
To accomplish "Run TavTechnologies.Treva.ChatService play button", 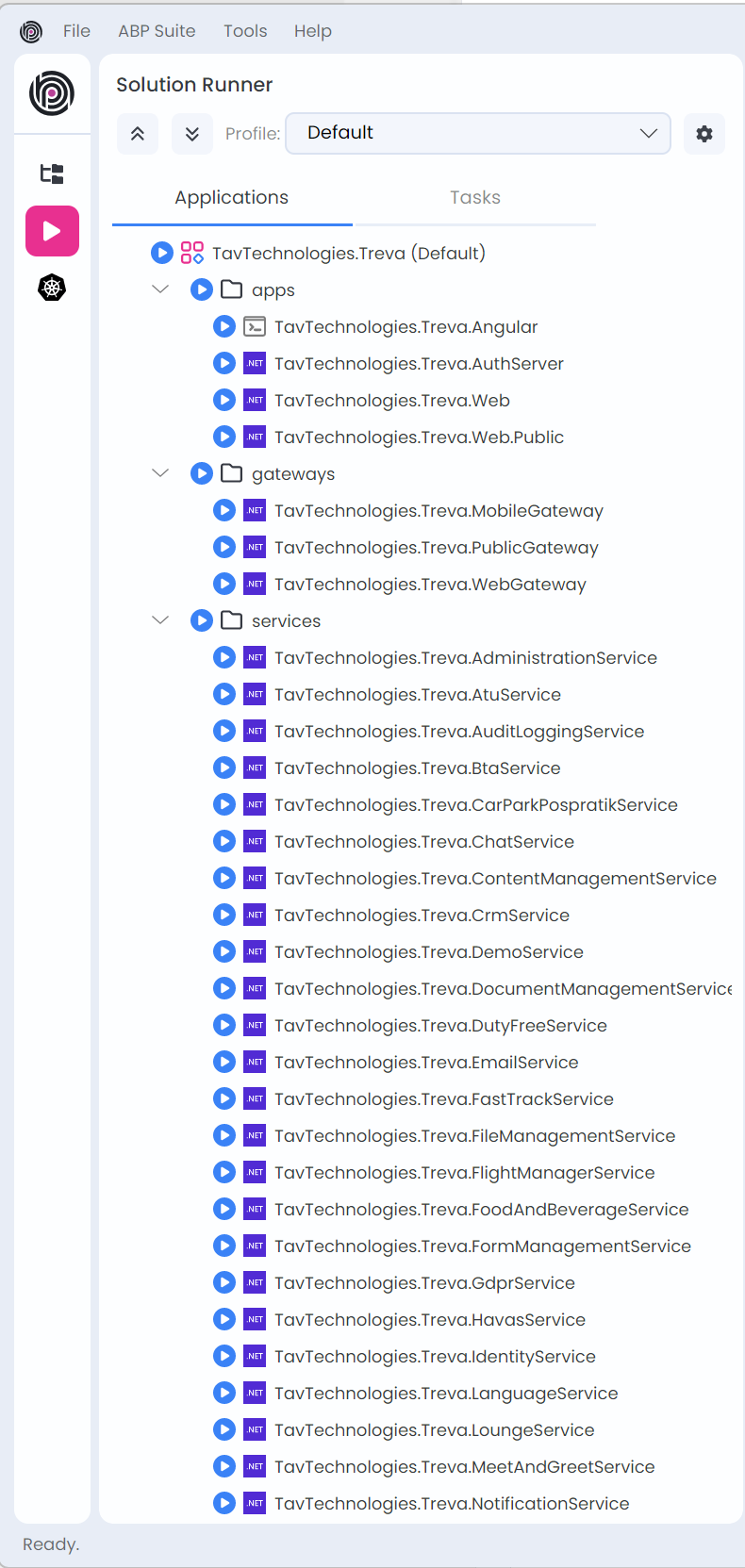I will pyautogui.click(x=224, y=841).
